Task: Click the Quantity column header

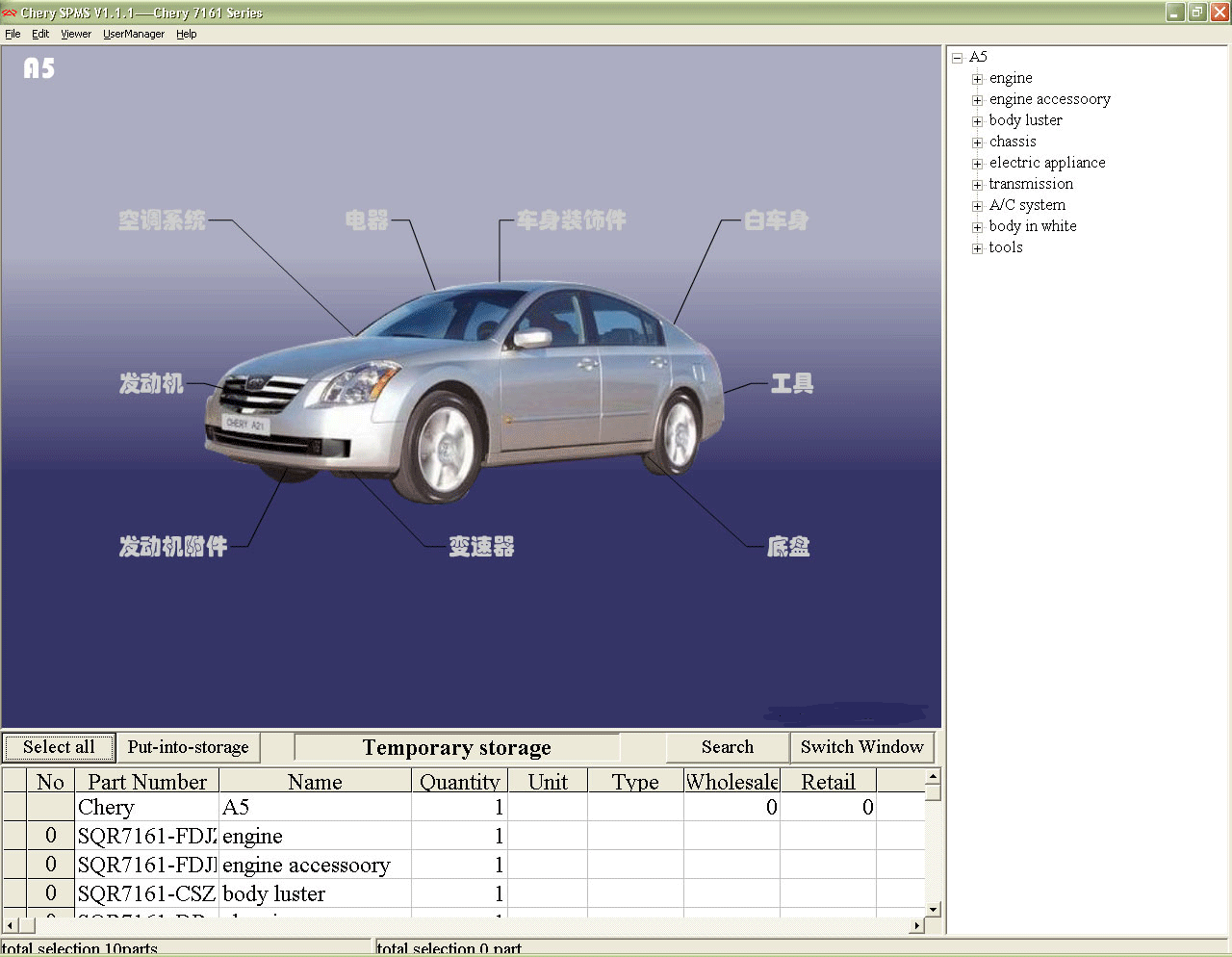Action: pyautogui.click(x=460, y=781)
